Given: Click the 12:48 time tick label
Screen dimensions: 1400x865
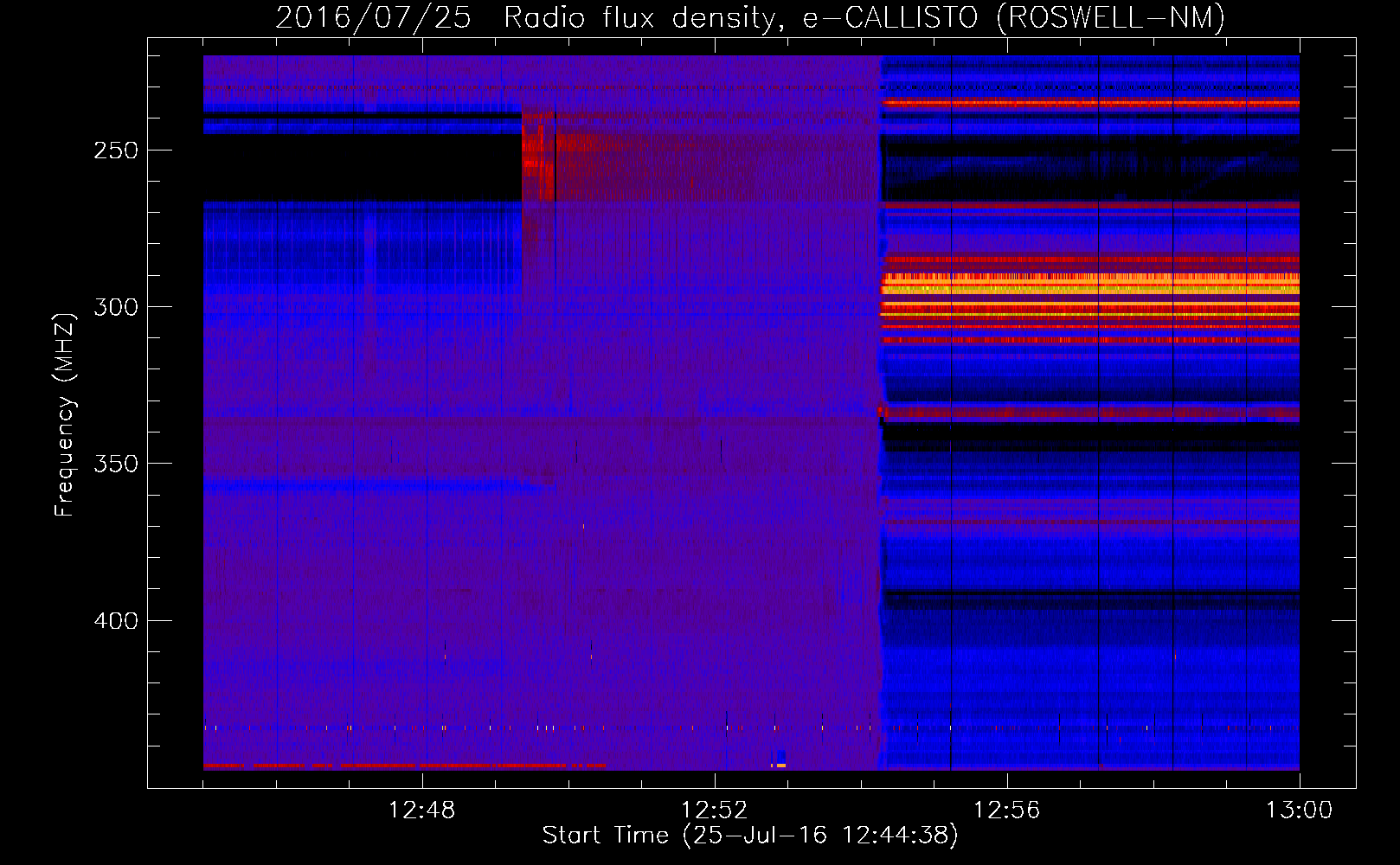Looking at the screenshot, I should click(x=422, y=811).
